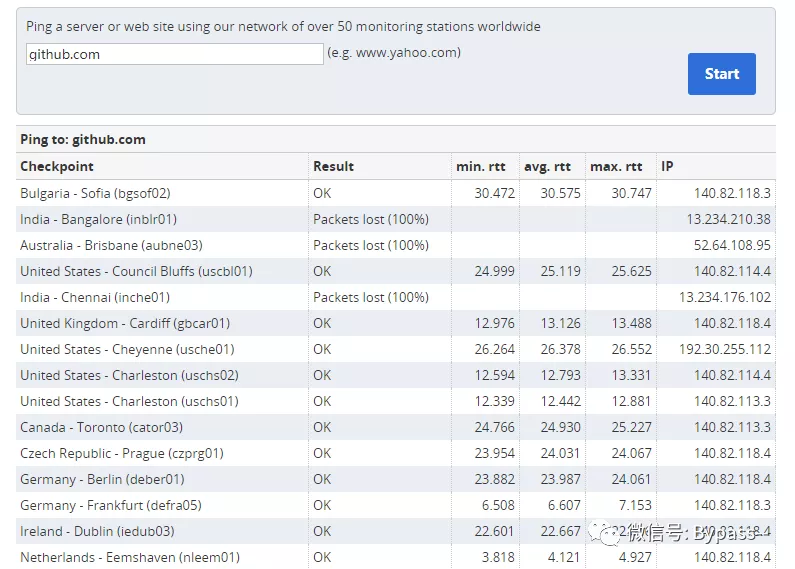The width and height of the screenshot is (795, 569).
Task: Click the avg. rtt column header
Action: tap(547, 166)
